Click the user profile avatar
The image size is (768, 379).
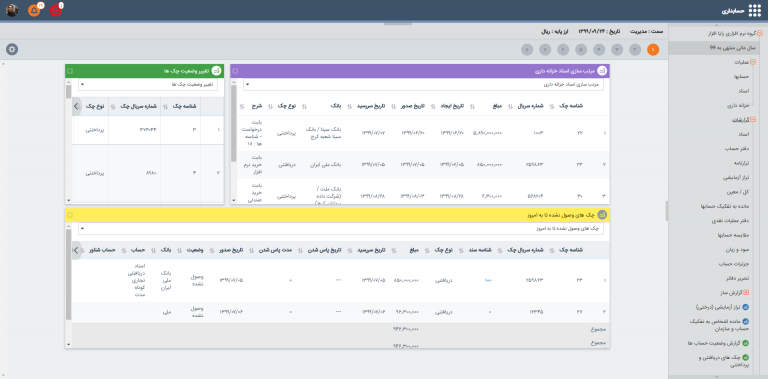point(12,10)
